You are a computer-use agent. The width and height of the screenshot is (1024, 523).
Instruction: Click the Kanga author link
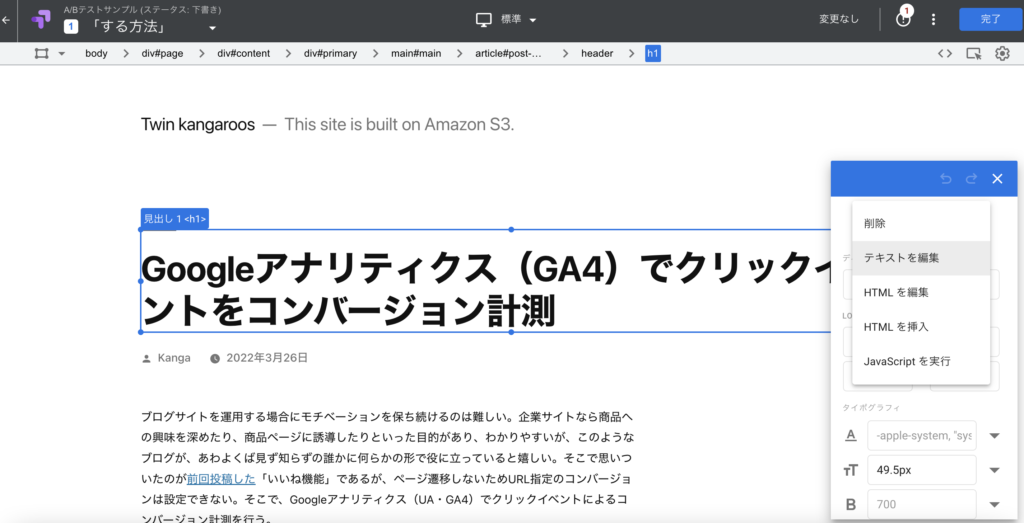pyautogui.click(x=174, y=358)
